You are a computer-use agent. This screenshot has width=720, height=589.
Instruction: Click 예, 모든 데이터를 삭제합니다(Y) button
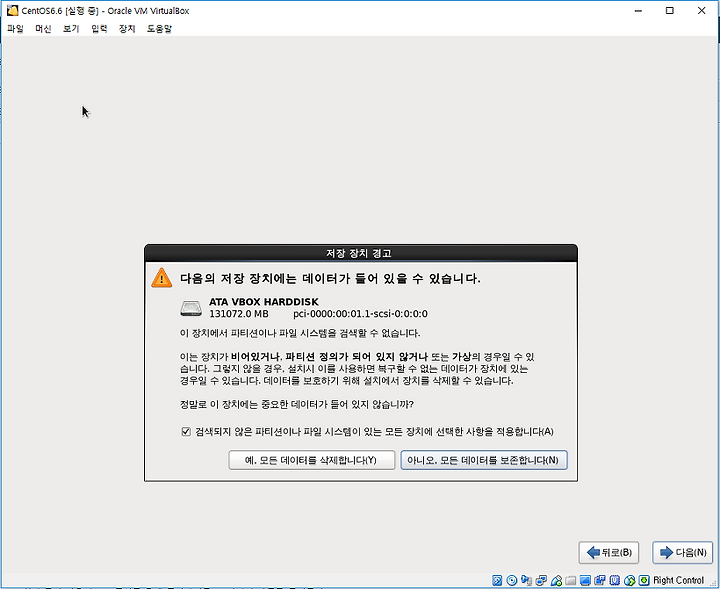tap(311, 460)
